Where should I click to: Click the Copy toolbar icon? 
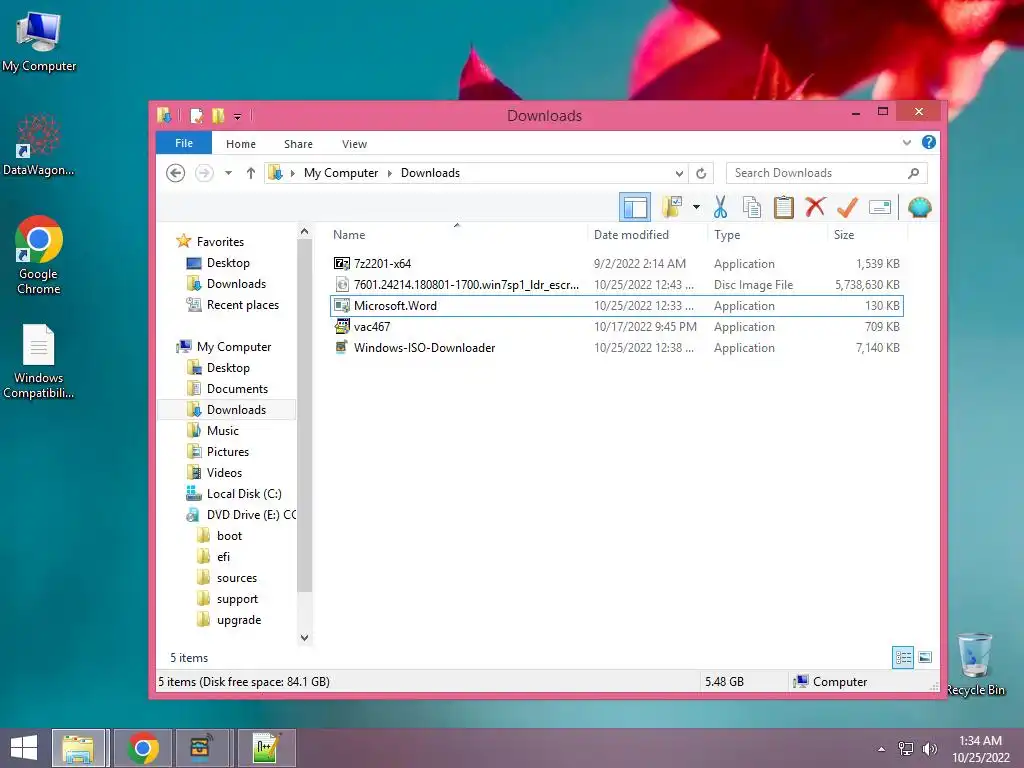(752, 207)
